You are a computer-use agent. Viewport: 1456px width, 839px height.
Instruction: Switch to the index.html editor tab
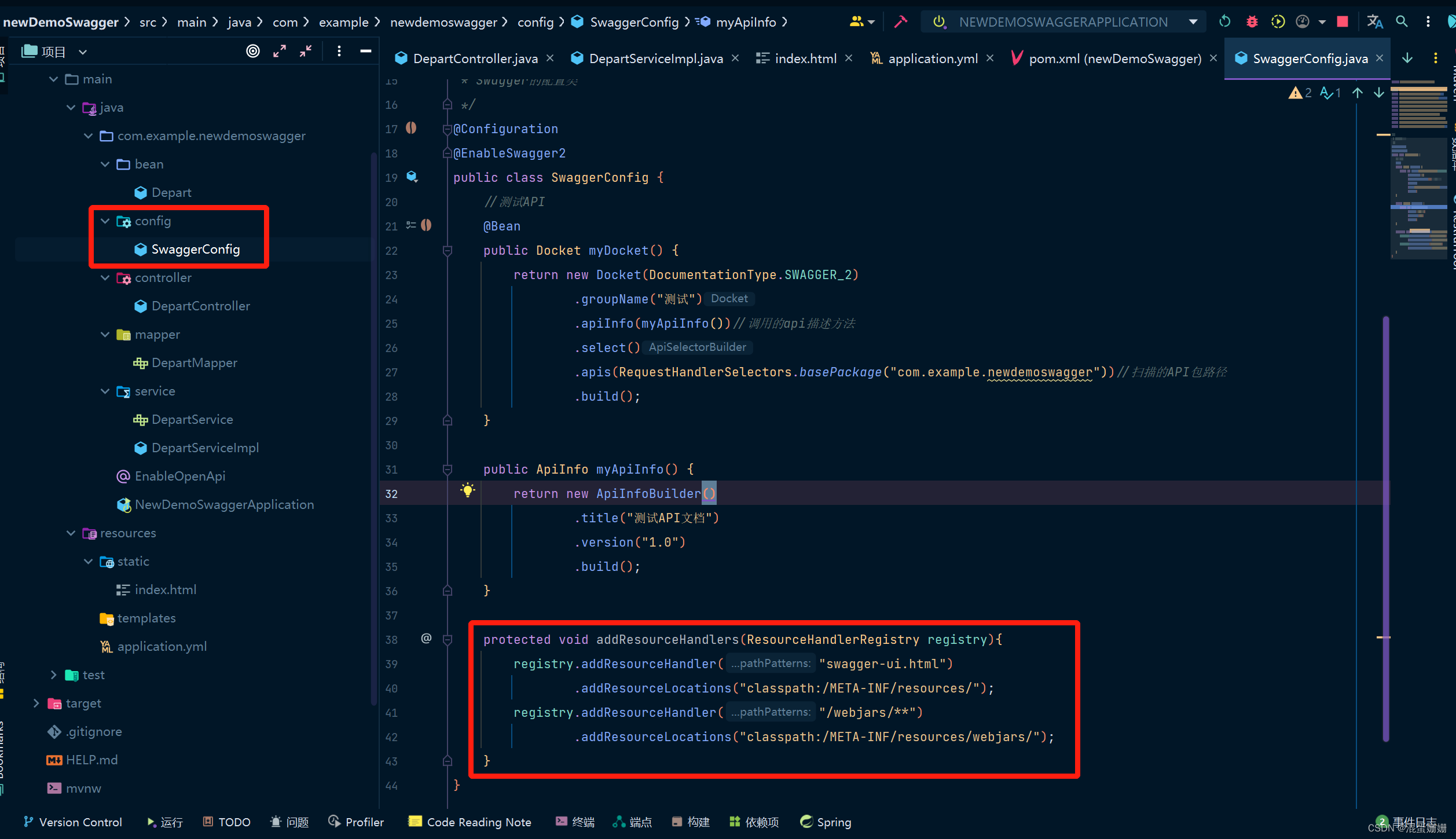pos(805,58)
